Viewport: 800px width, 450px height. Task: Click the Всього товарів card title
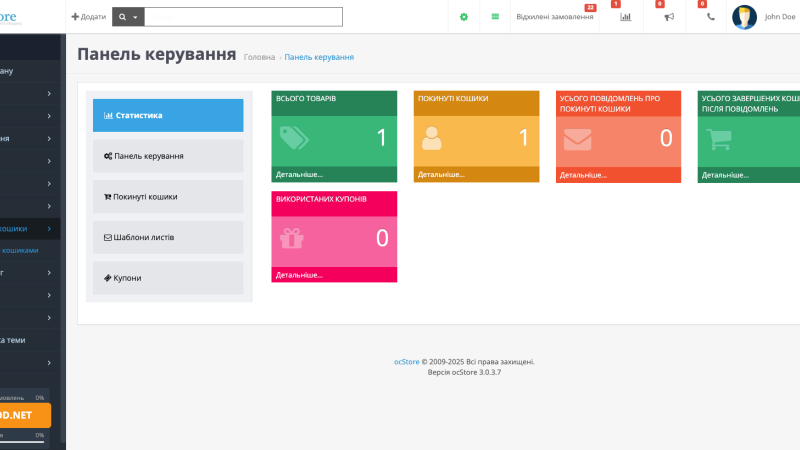(306, 98)
